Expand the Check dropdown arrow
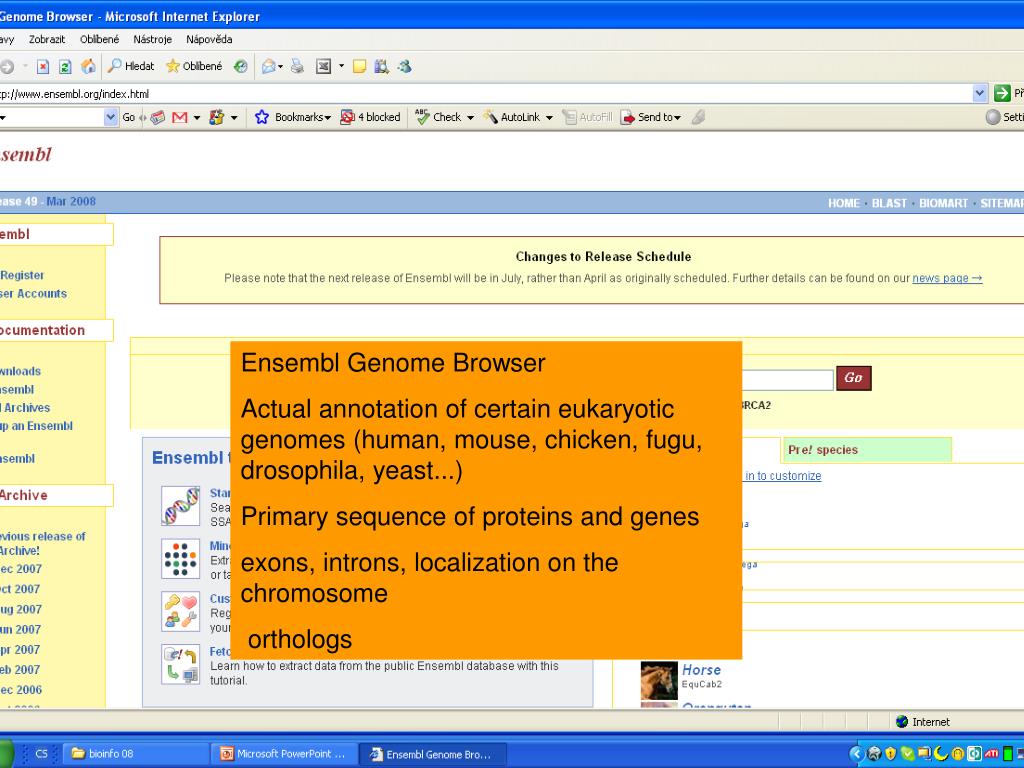 tap(470, 118)
